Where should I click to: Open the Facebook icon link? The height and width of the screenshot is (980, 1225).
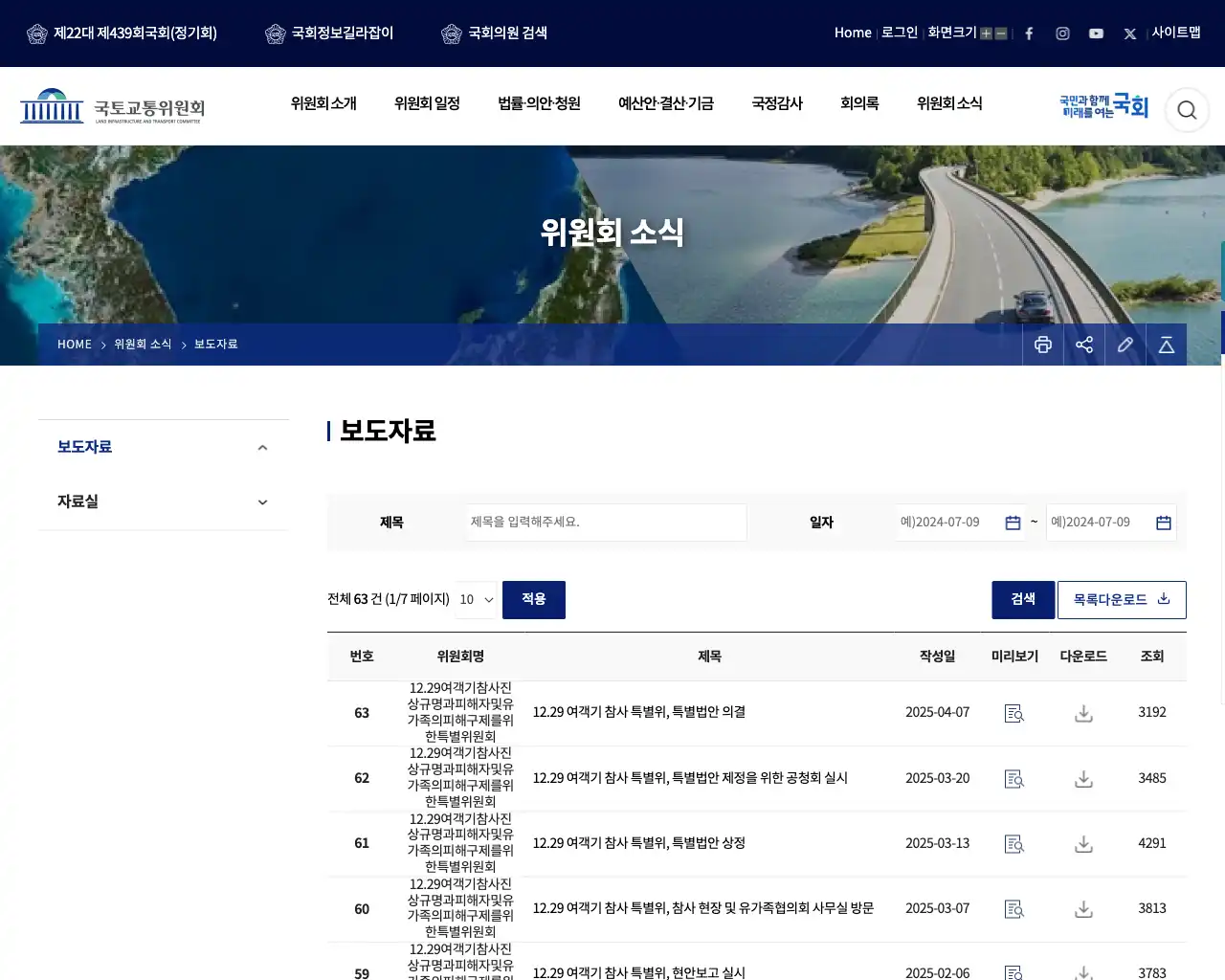pos(1029,33)
